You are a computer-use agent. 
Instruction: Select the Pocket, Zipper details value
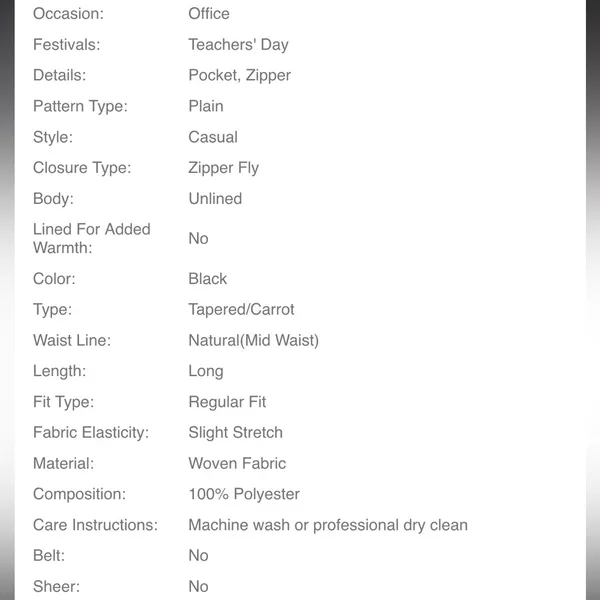click(x=240, y=75)
